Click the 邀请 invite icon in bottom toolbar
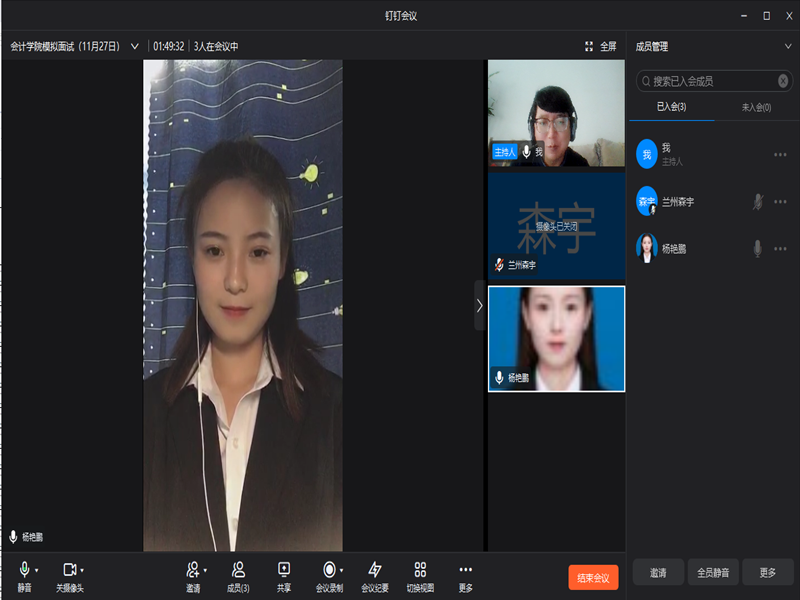Screen dimensions: 800x600 [192, 570]
